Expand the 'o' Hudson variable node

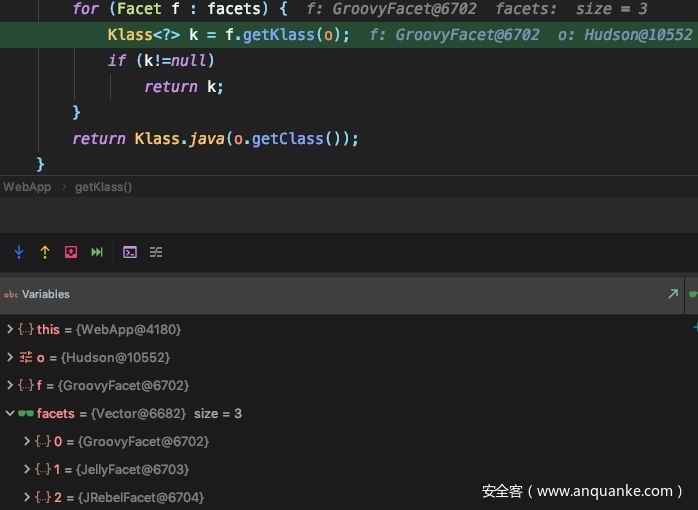click(x=10, y=357)
